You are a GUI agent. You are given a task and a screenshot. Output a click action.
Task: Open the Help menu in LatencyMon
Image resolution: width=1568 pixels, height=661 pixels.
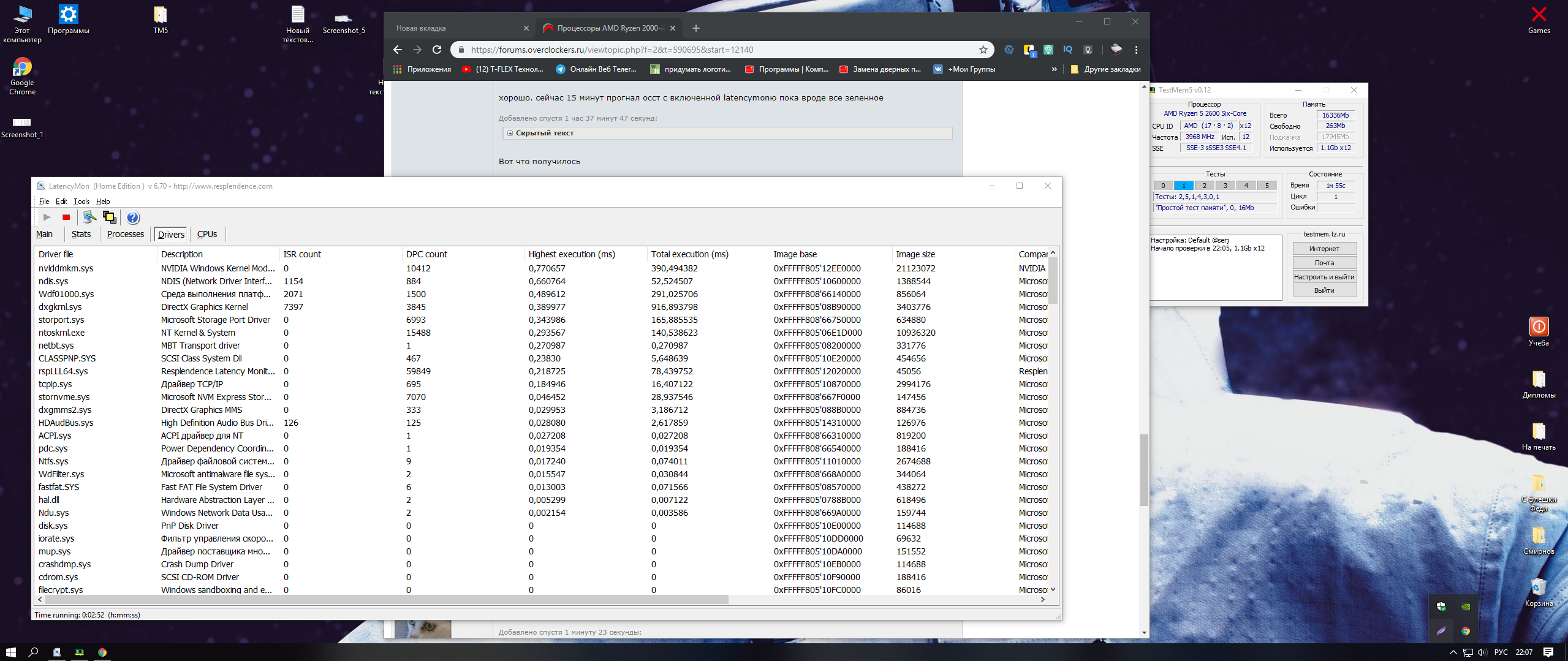pos(103,202)
